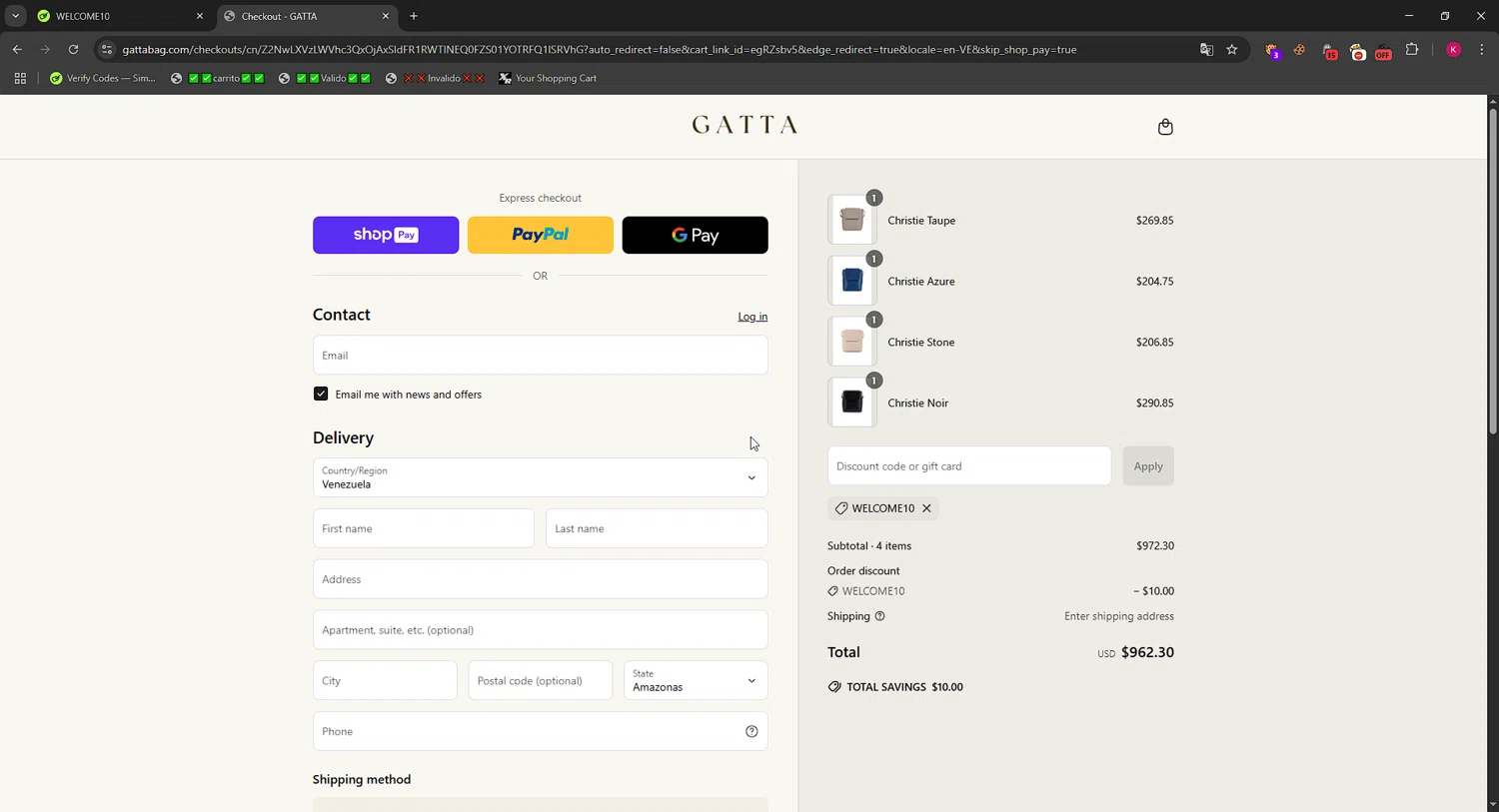
Task: Click the Christie Azure product thumbnail
Action: pyautogui.click(x=852, y=282)
